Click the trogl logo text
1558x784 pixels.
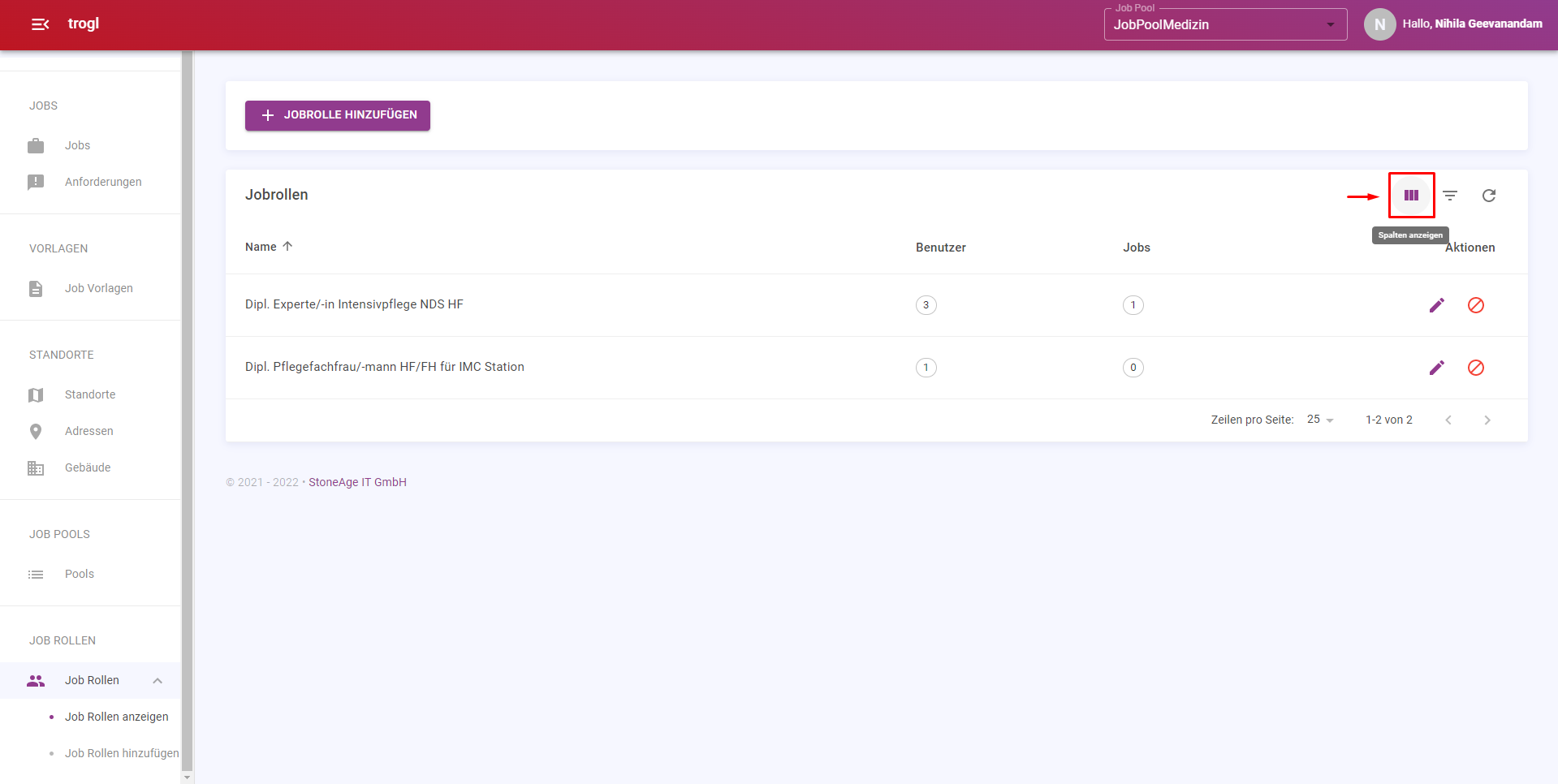[84, 24]
